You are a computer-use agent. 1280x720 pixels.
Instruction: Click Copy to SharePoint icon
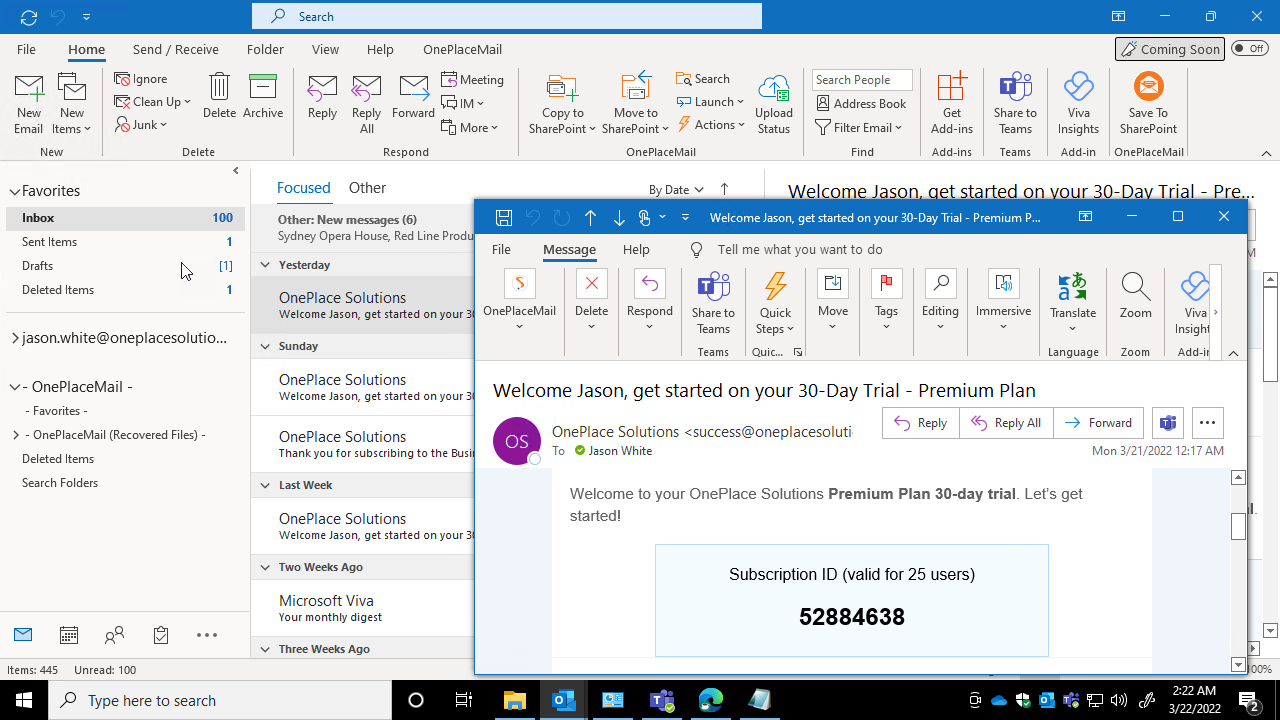tap(562, 104)
